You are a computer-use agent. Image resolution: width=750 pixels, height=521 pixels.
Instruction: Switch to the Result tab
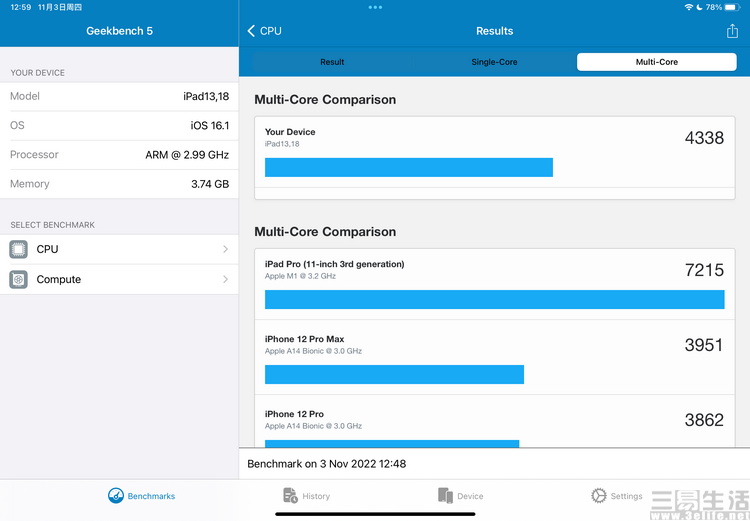pyautogui.click(x=332, y=62)
